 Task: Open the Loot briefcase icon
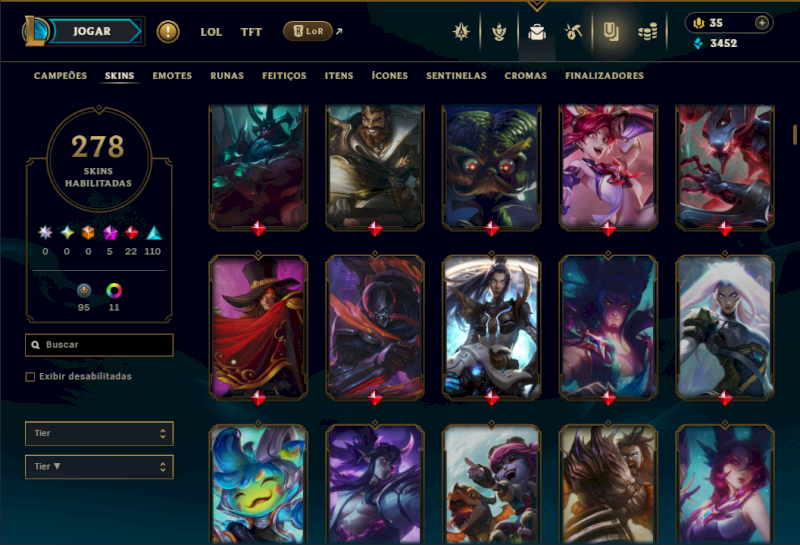pos(537,33)
